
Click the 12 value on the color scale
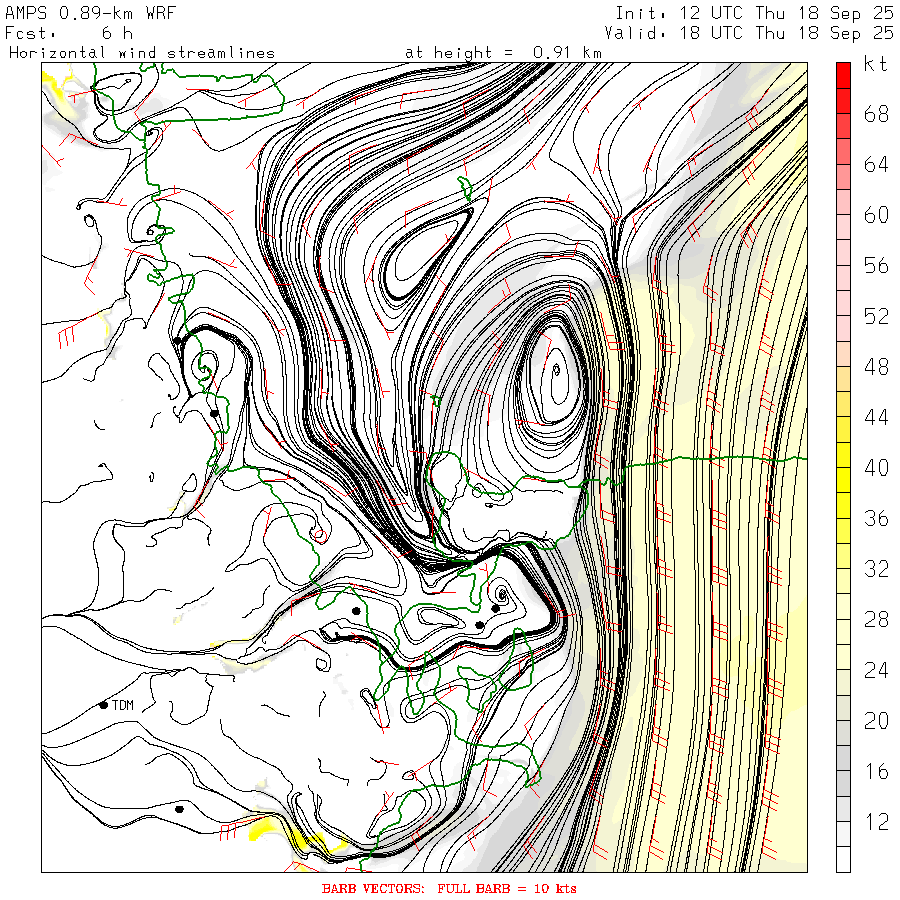876,822
